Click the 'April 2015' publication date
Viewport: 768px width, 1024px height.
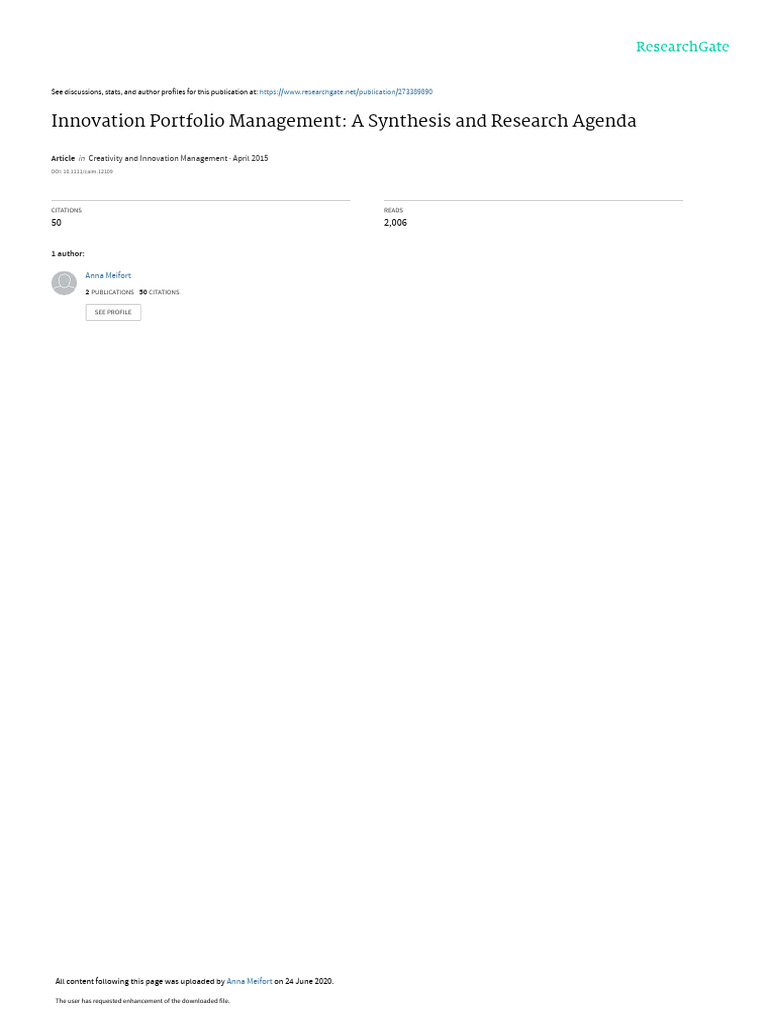coord(251,158)
